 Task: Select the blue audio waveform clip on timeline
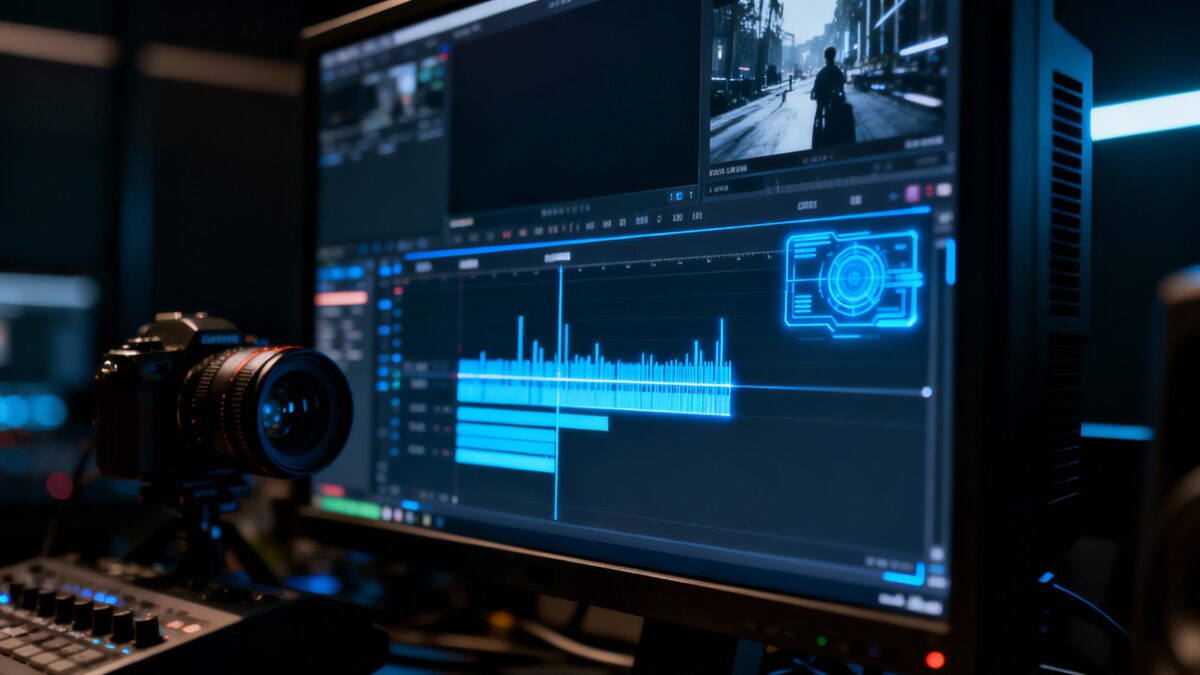pos(594,383)
